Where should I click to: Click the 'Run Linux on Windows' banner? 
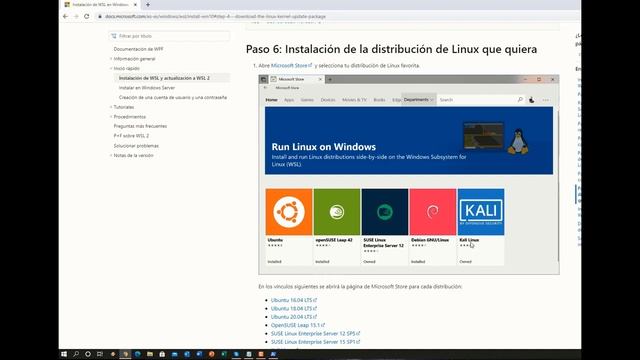(409, 140)
